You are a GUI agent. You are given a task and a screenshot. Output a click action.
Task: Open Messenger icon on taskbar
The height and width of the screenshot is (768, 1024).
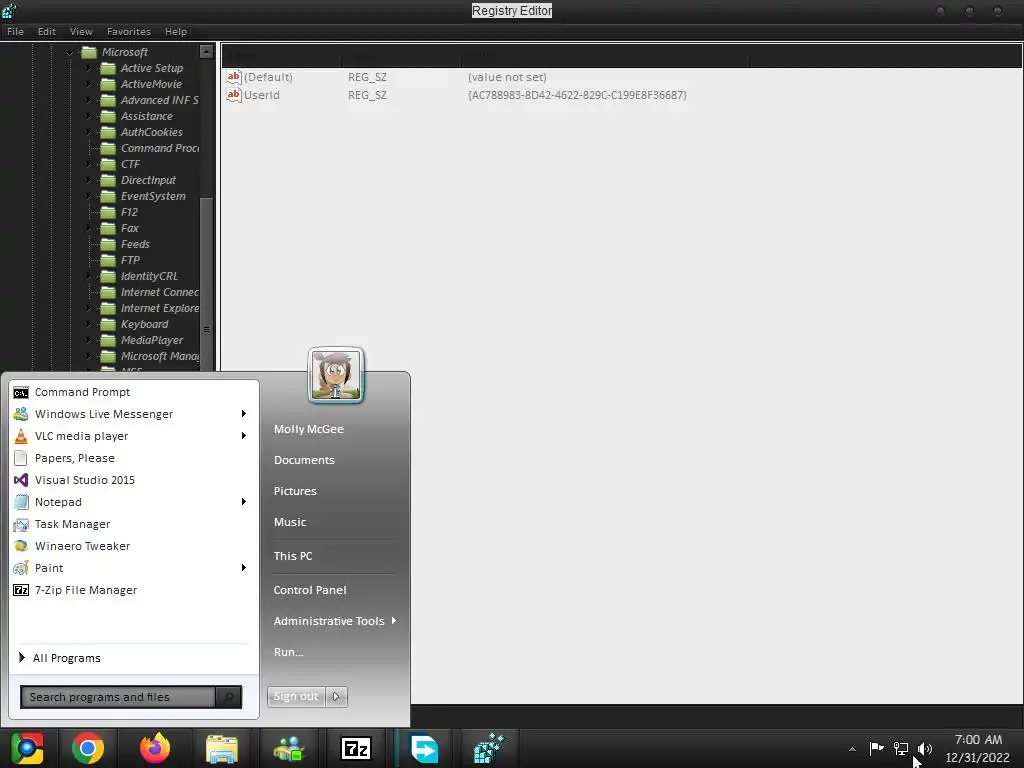(289, 748)
